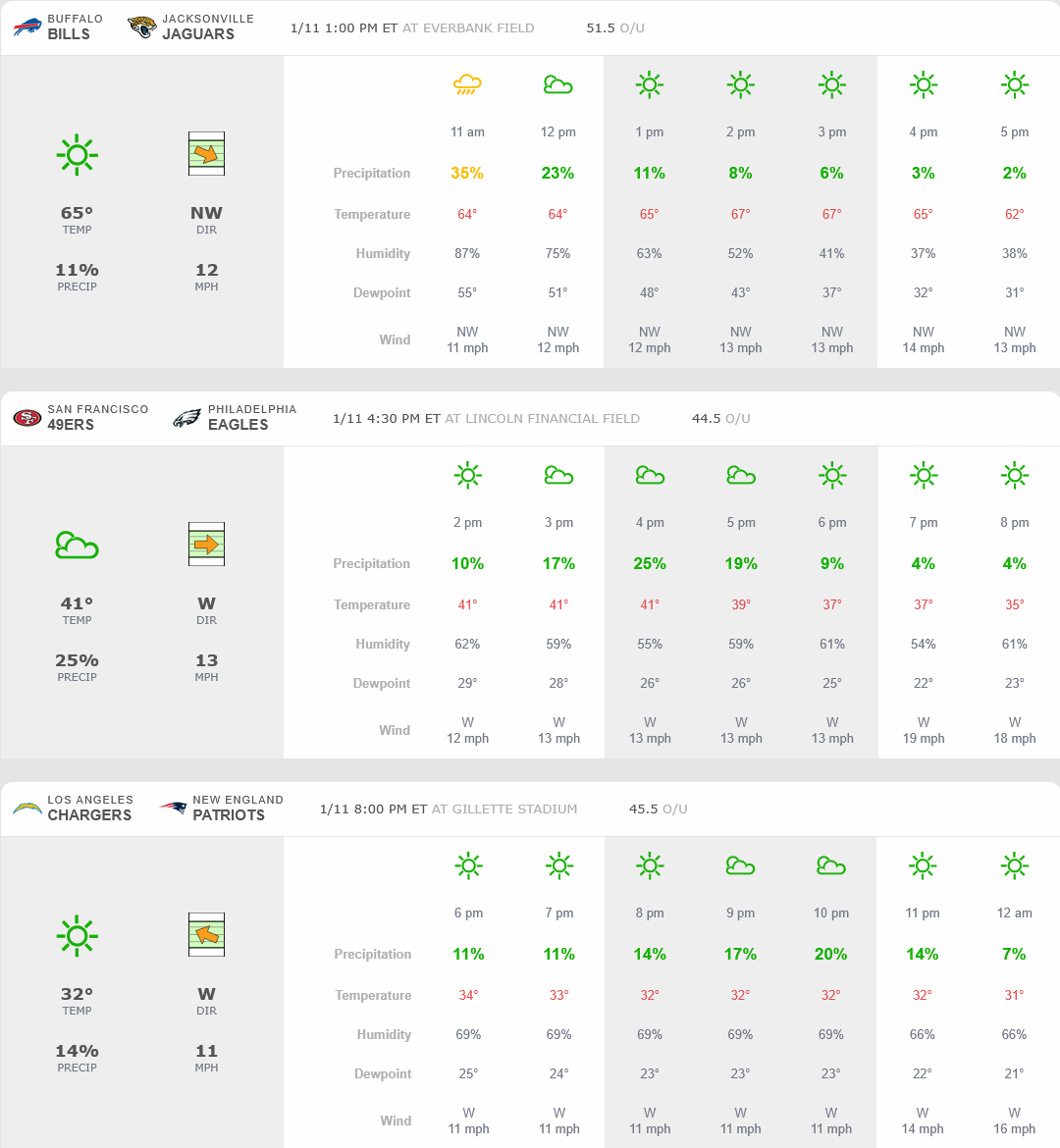Click the New England Patriots logo
The height and width of the screenshot is (1148, 1060).
click(x=174, y=809)
